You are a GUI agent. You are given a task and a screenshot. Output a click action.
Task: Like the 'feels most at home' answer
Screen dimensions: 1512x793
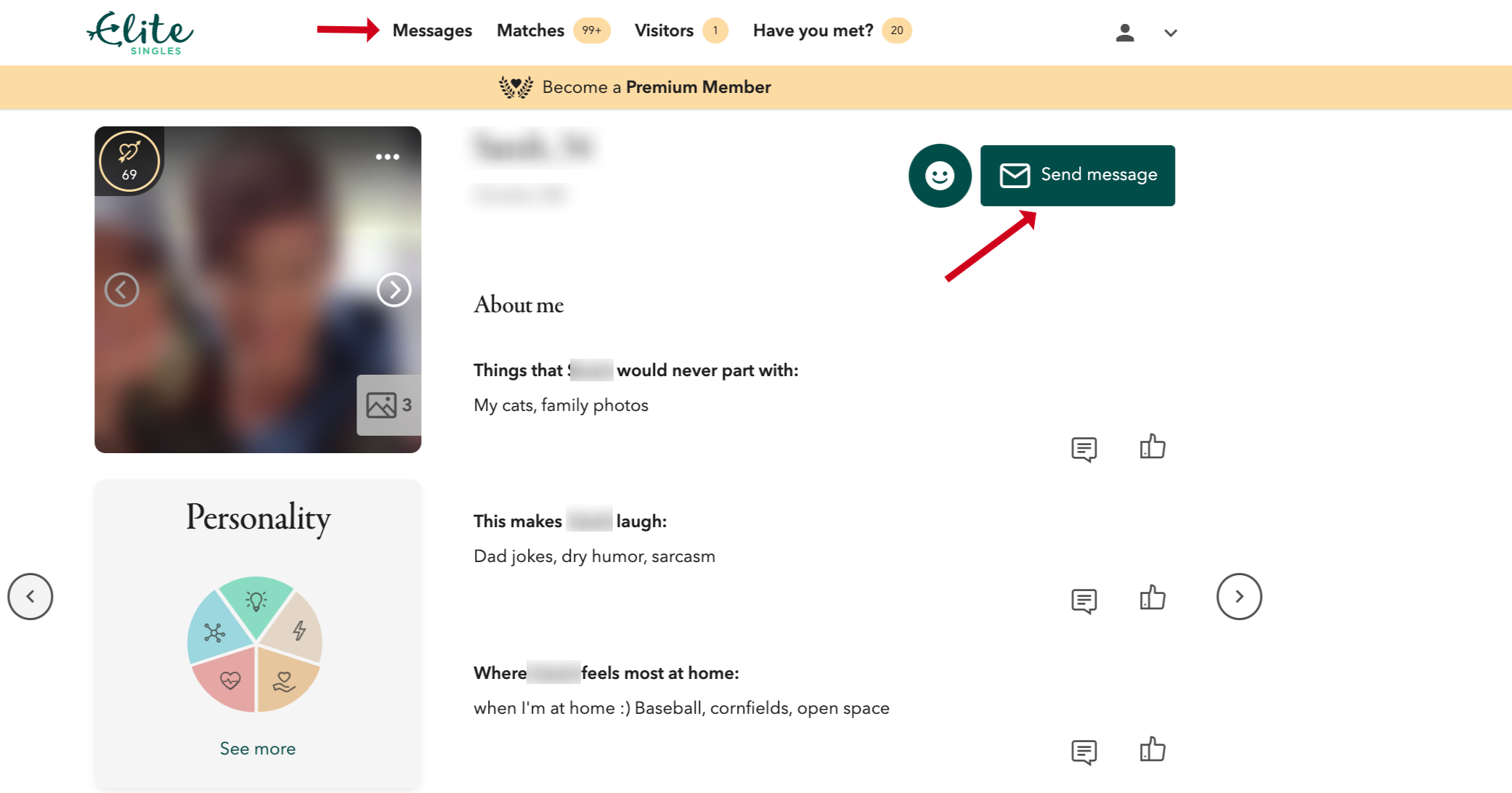point(1151,750)
